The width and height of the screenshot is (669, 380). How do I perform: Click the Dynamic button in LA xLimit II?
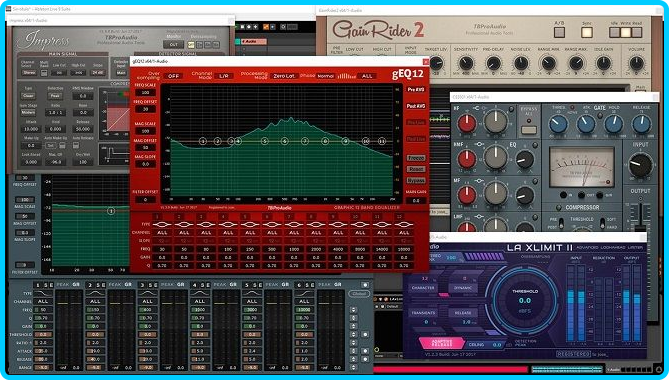tap(462, 288)
